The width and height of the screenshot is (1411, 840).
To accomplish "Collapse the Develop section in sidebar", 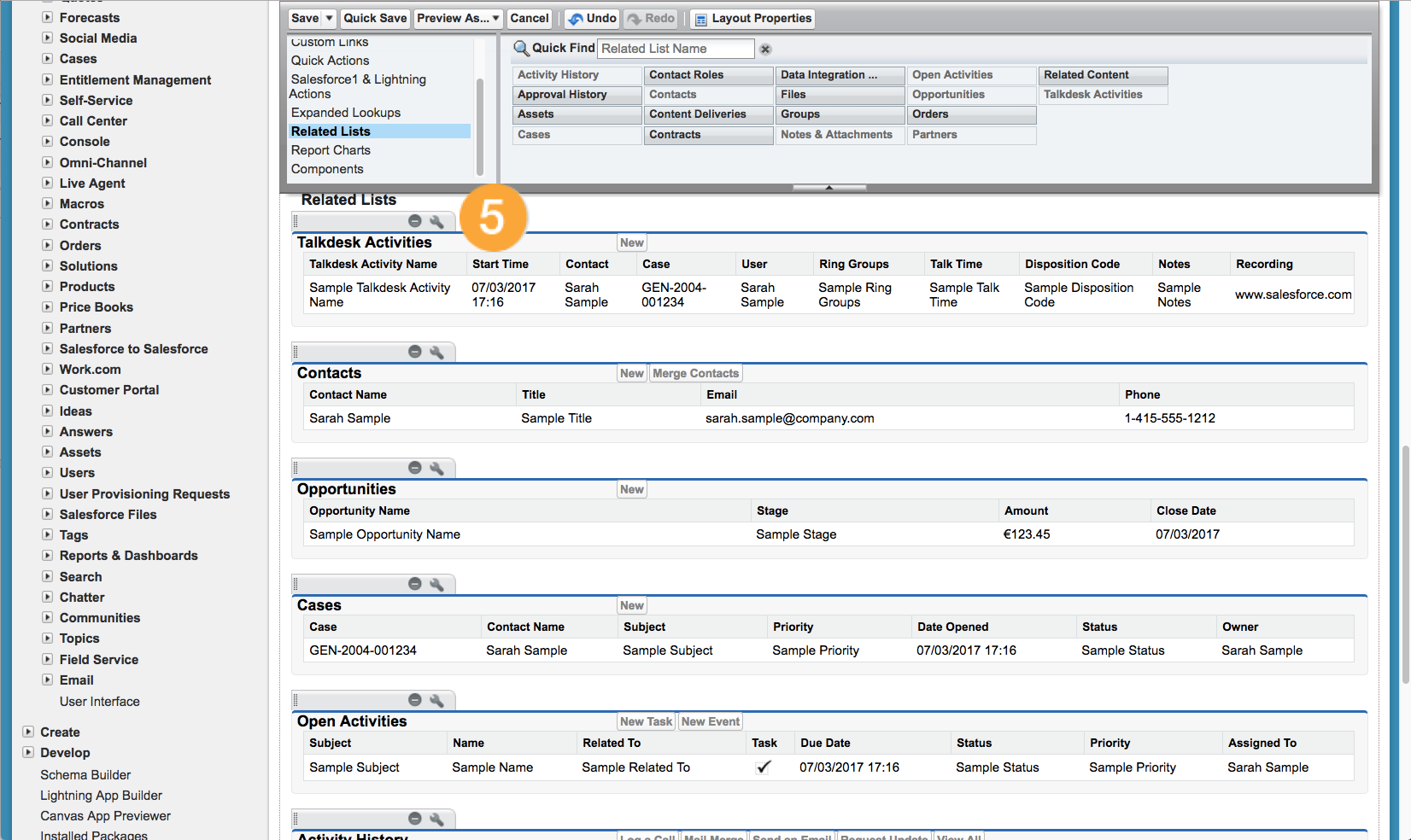I will (28, 752).
